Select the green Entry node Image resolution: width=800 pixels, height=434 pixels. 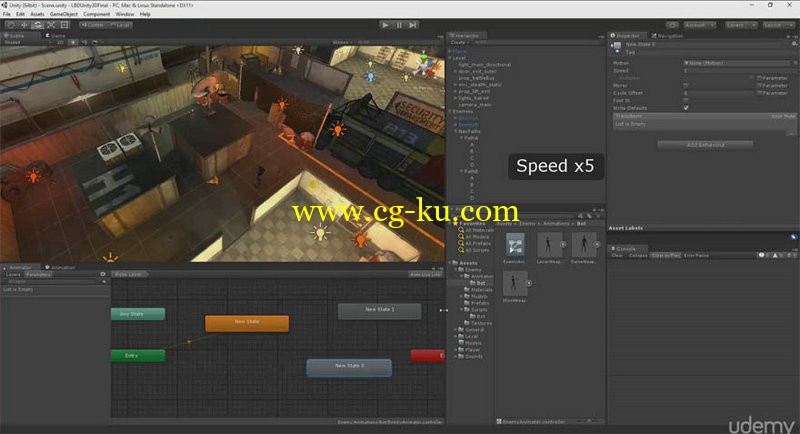138,355
